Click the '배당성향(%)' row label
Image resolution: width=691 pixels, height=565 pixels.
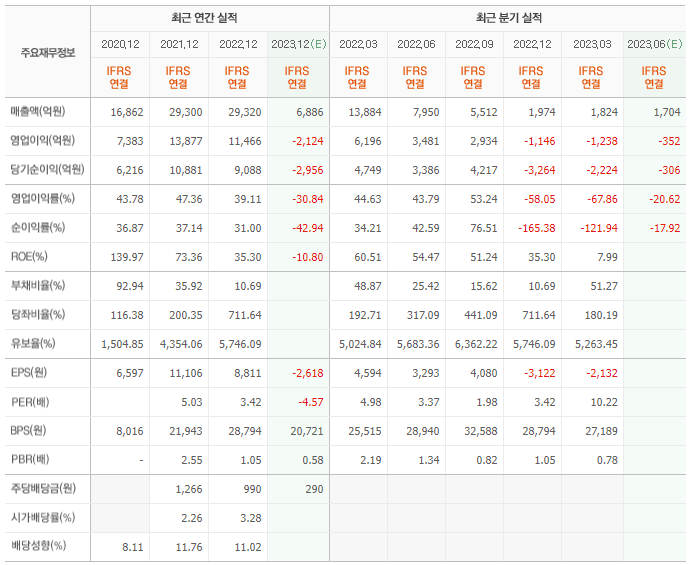[x=38, y=546]
